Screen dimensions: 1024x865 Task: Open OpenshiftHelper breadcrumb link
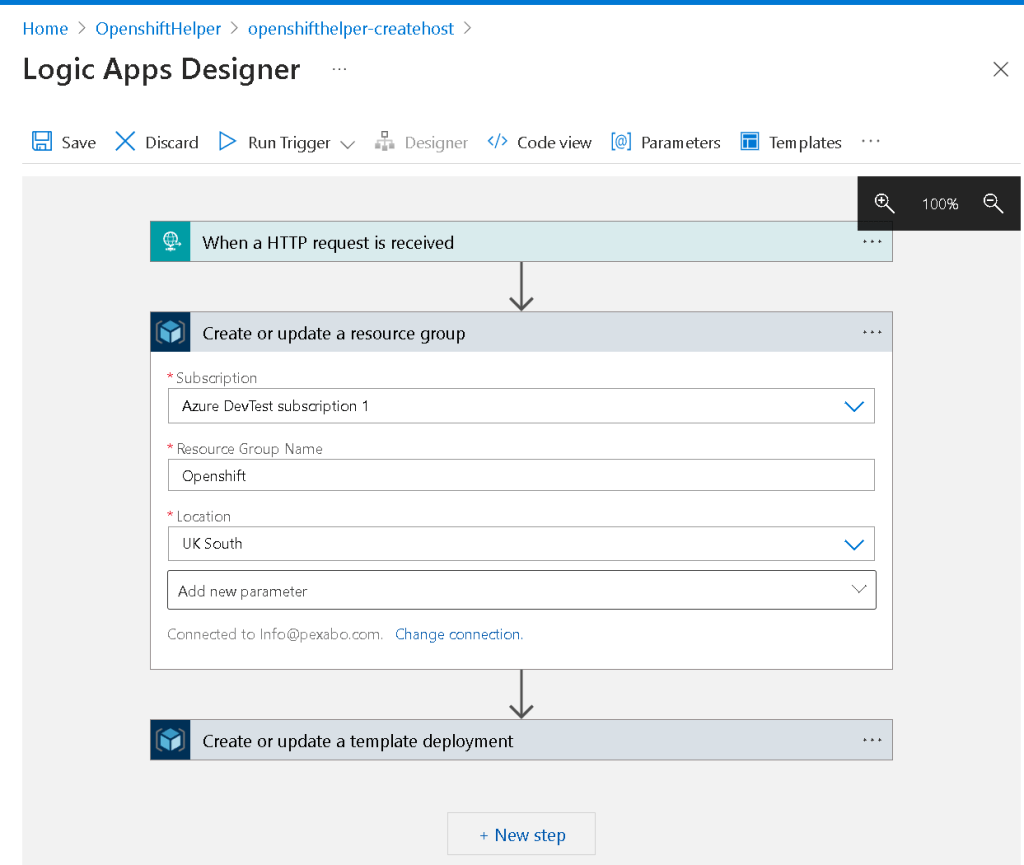[158, 29]
